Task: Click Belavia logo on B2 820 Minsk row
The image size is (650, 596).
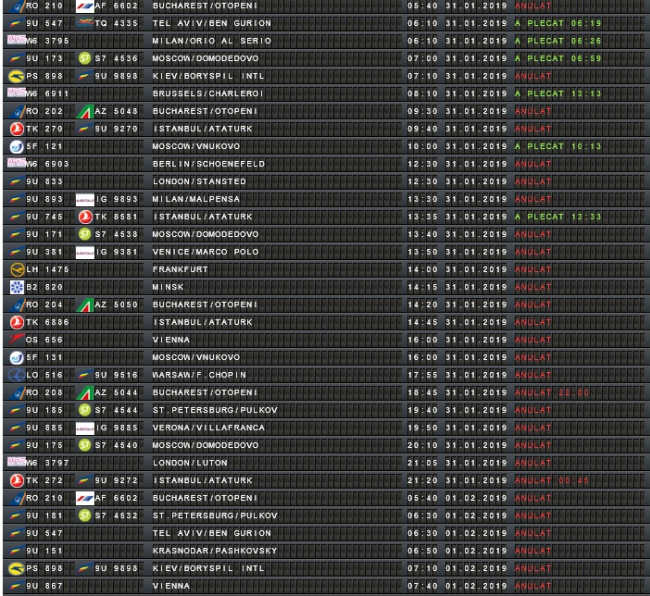Action: (17, 287)
